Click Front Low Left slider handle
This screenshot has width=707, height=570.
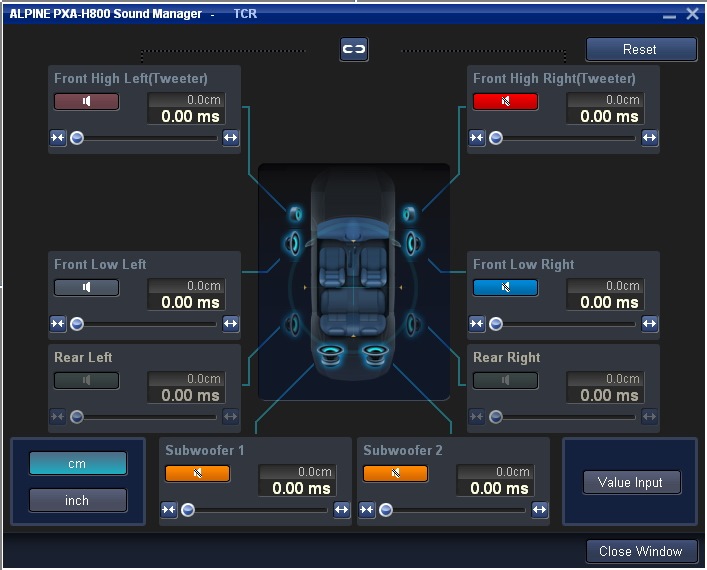pos(77,323)
